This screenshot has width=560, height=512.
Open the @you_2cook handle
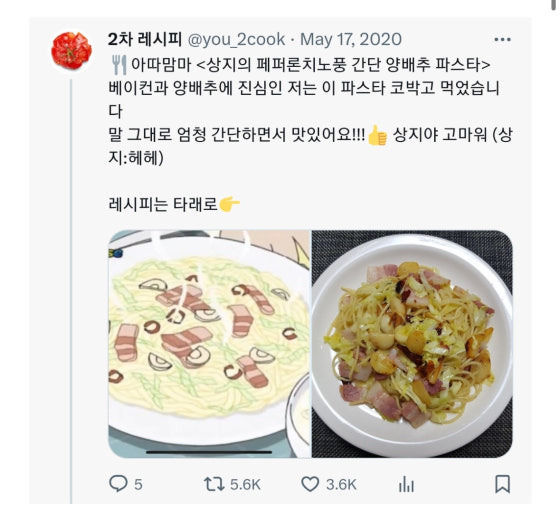pyautogui.click(x=236, y=39)
